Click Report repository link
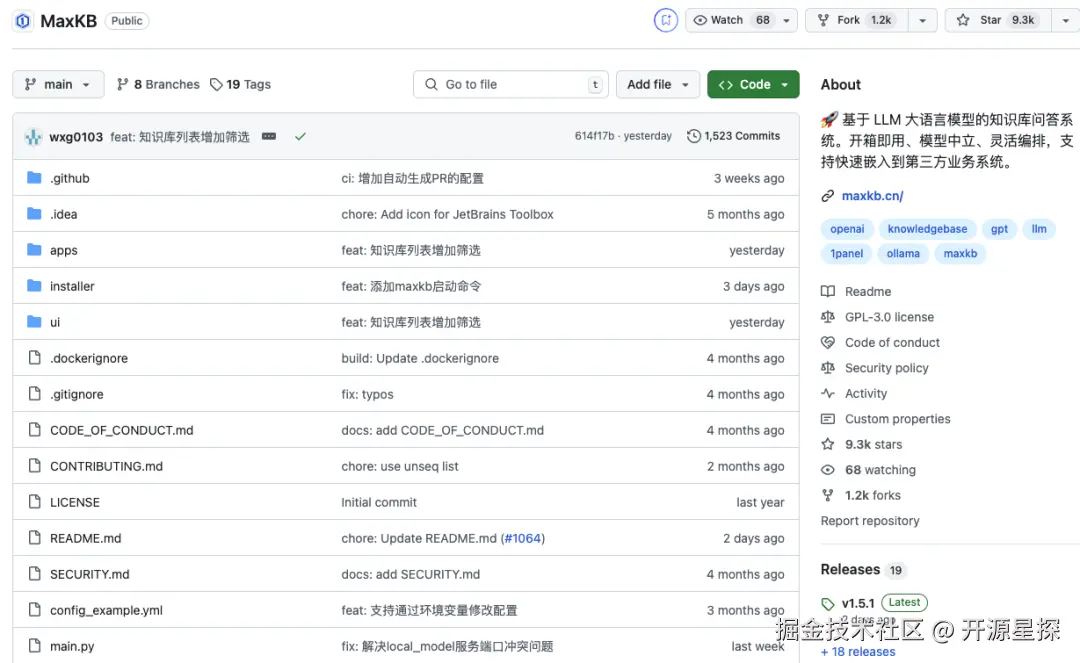This screenshot has width=1080, height=663. point(870,520)
